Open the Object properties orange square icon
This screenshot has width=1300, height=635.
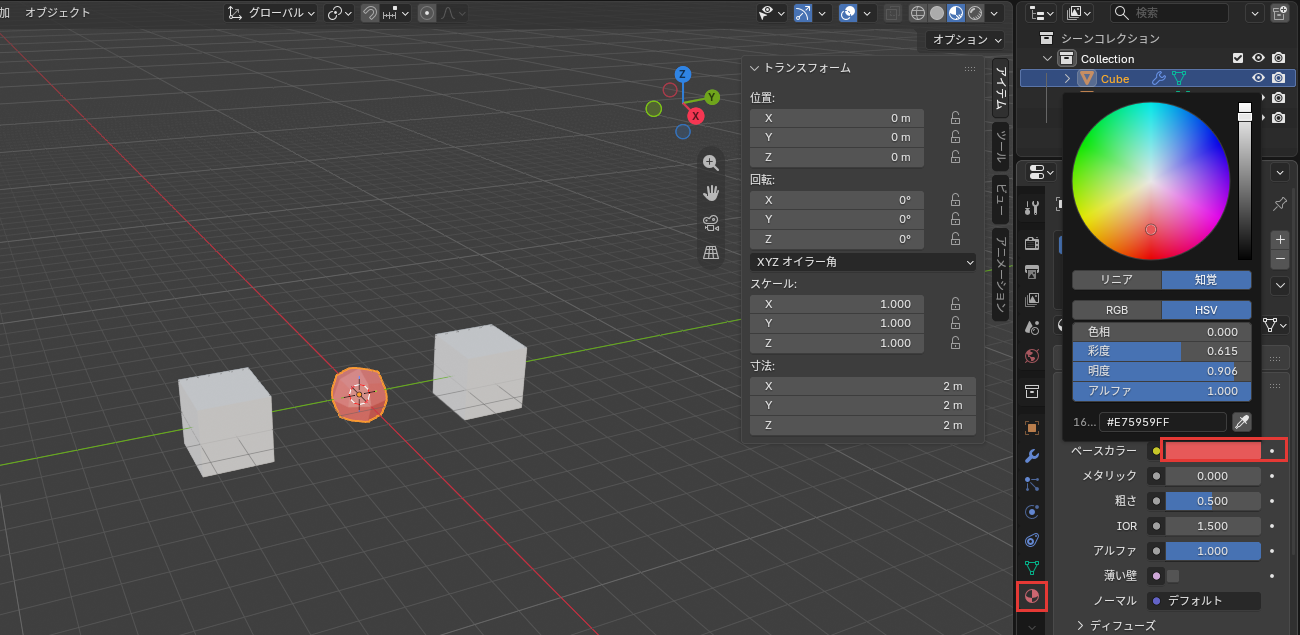[1032, 428]
